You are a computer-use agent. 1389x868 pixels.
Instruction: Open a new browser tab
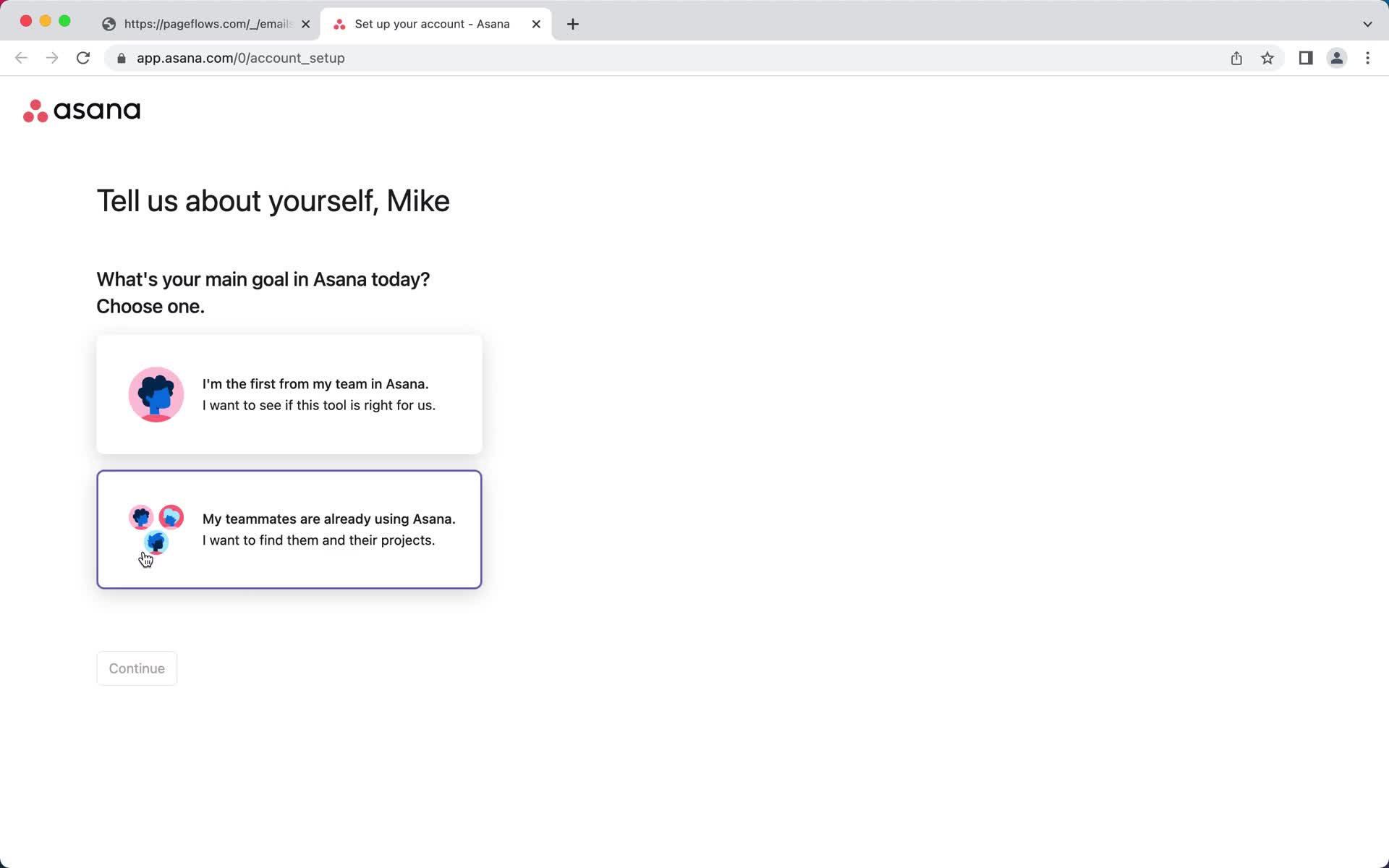(x=573, y=24)
